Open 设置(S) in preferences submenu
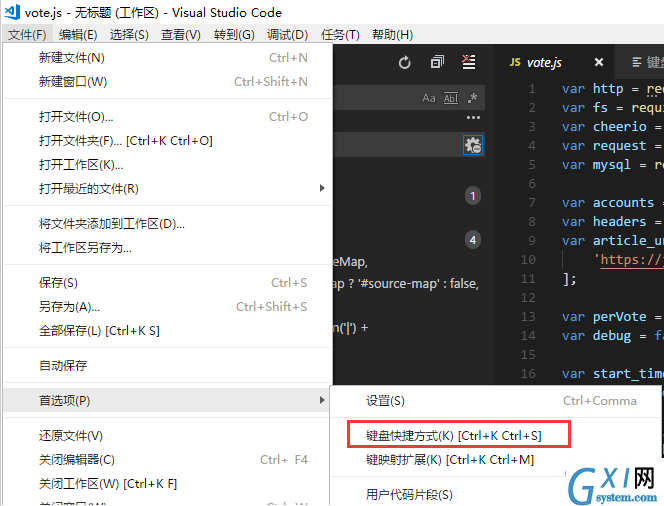 click(x=495, y=401)
